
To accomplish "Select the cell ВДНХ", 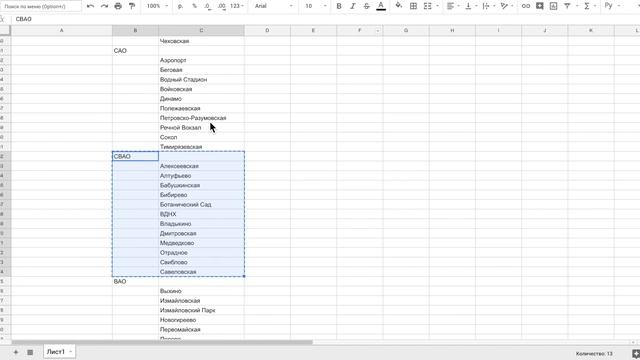I will (201, 214).
